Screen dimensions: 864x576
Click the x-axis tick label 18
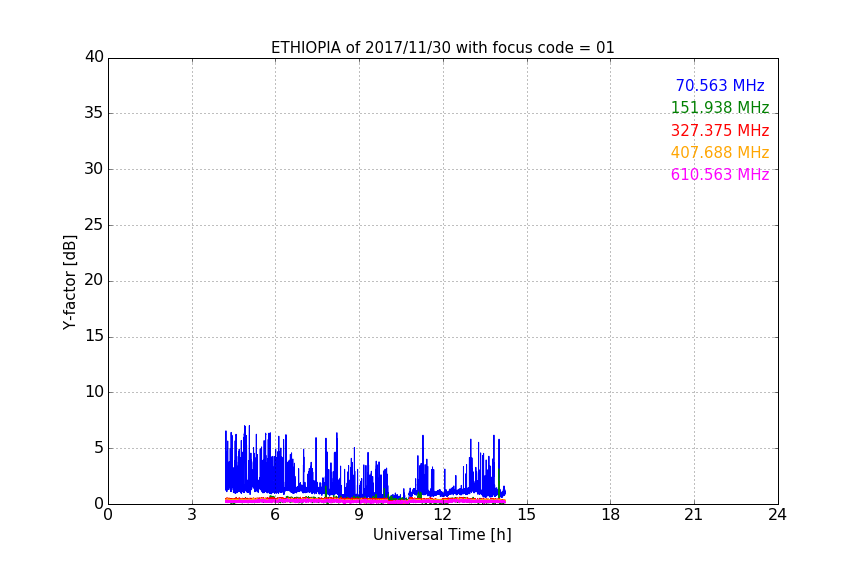(x=611, y=515)
